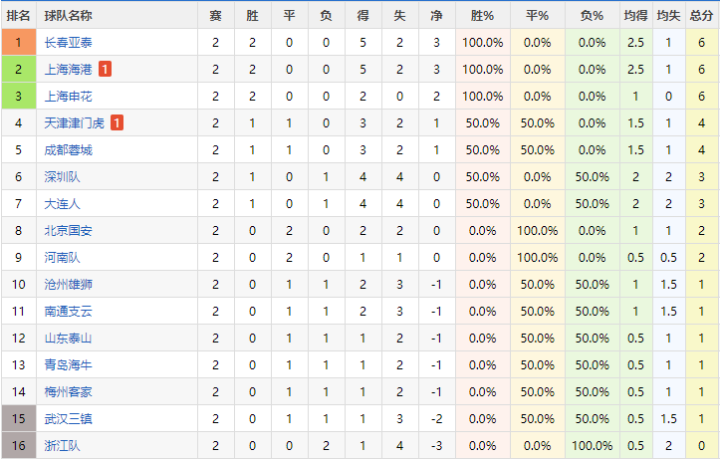Go to the 北京国安 team link
Viewport: 720px width, 459px height.
[68, 230]
